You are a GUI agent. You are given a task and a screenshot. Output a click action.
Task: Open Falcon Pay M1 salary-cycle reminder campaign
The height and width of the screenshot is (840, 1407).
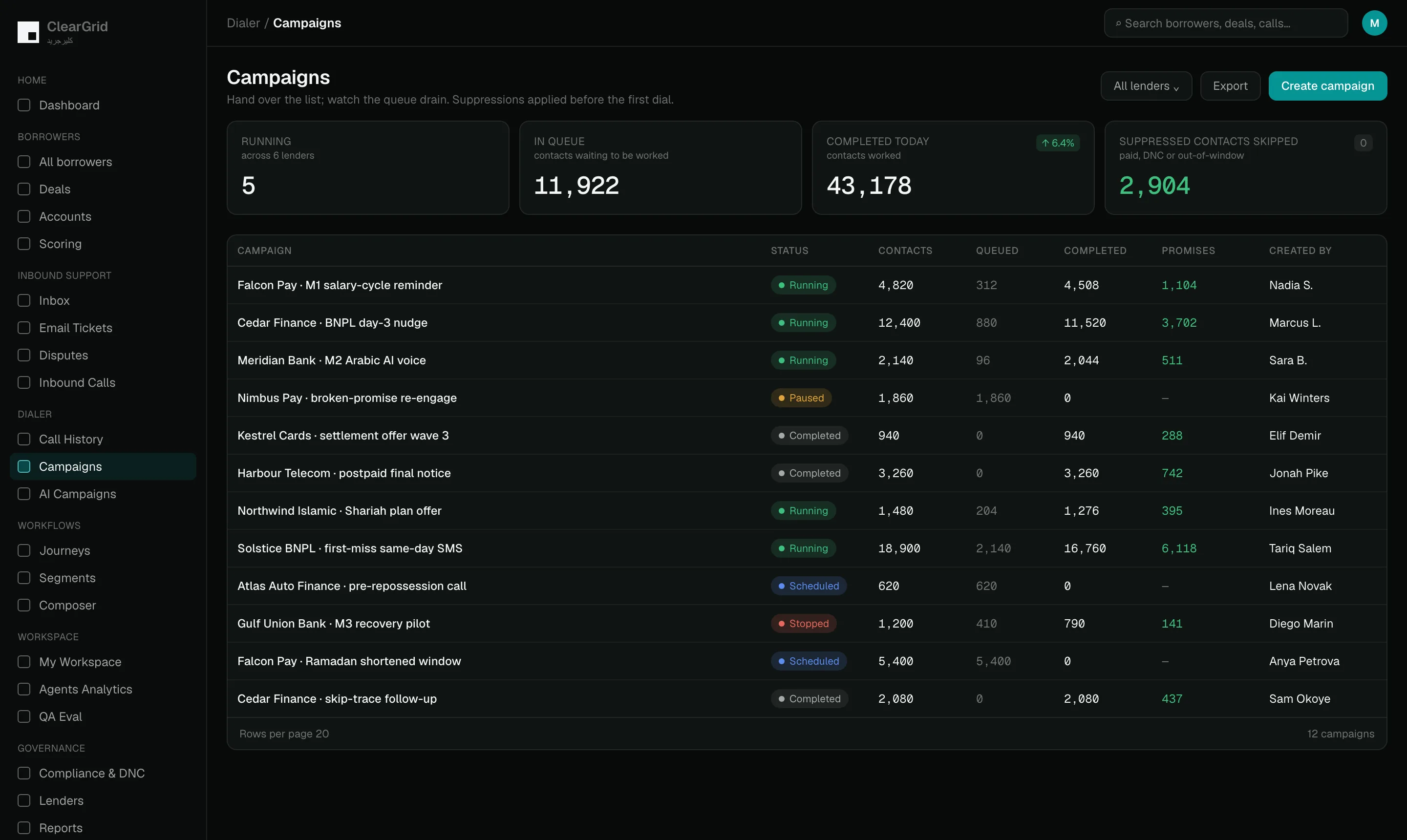click(x=340, y=285)
